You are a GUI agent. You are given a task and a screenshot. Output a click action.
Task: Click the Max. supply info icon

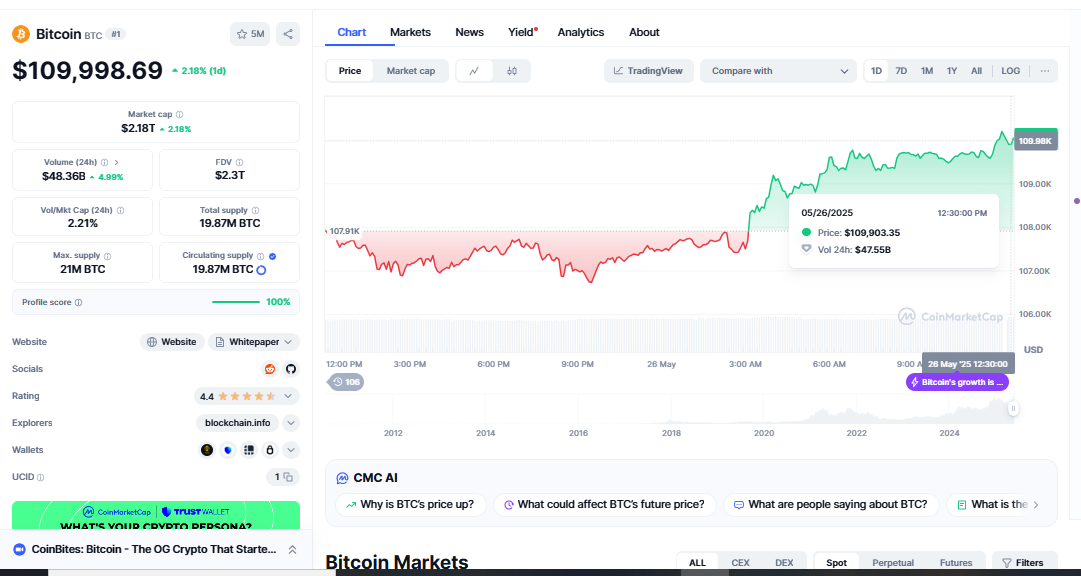tap(107, 256)
